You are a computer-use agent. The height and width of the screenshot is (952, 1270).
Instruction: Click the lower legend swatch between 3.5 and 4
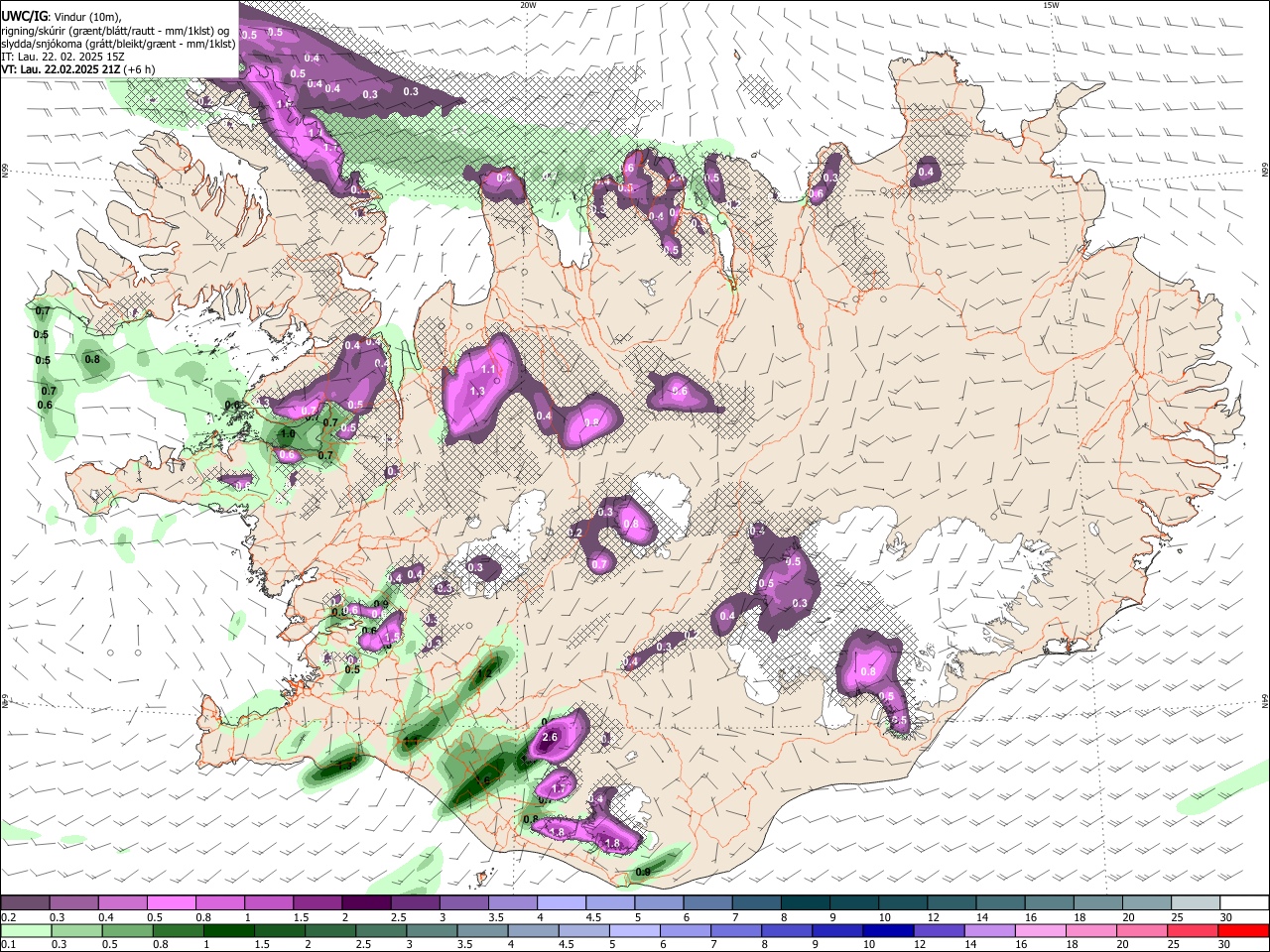click(x=481, y=931)
